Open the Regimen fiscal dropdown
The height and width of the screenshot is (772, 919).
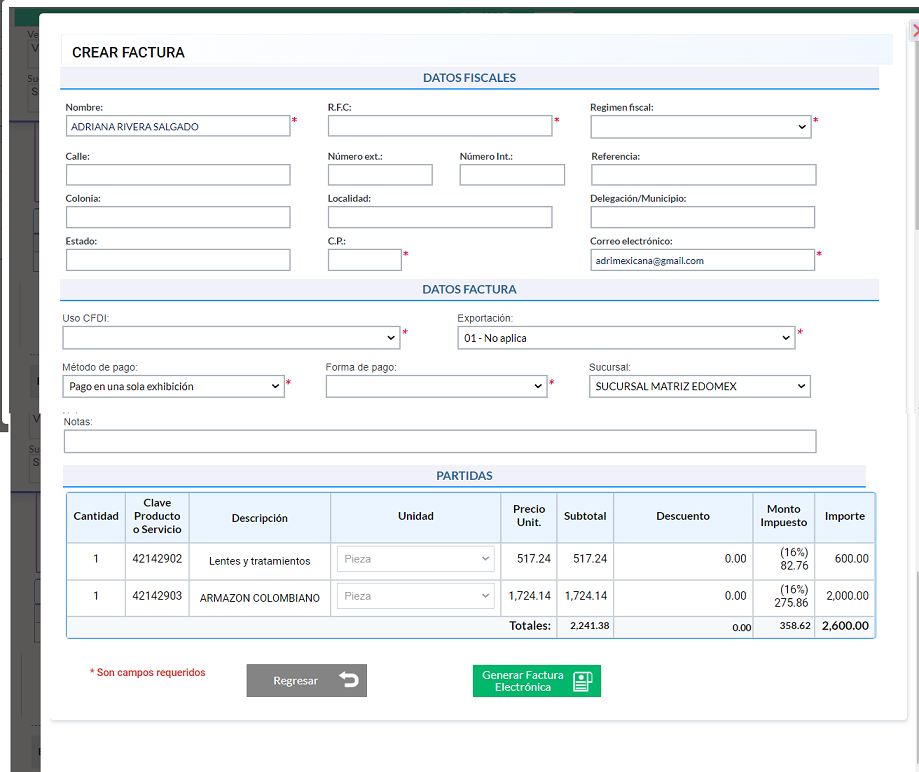coord(700,127)
